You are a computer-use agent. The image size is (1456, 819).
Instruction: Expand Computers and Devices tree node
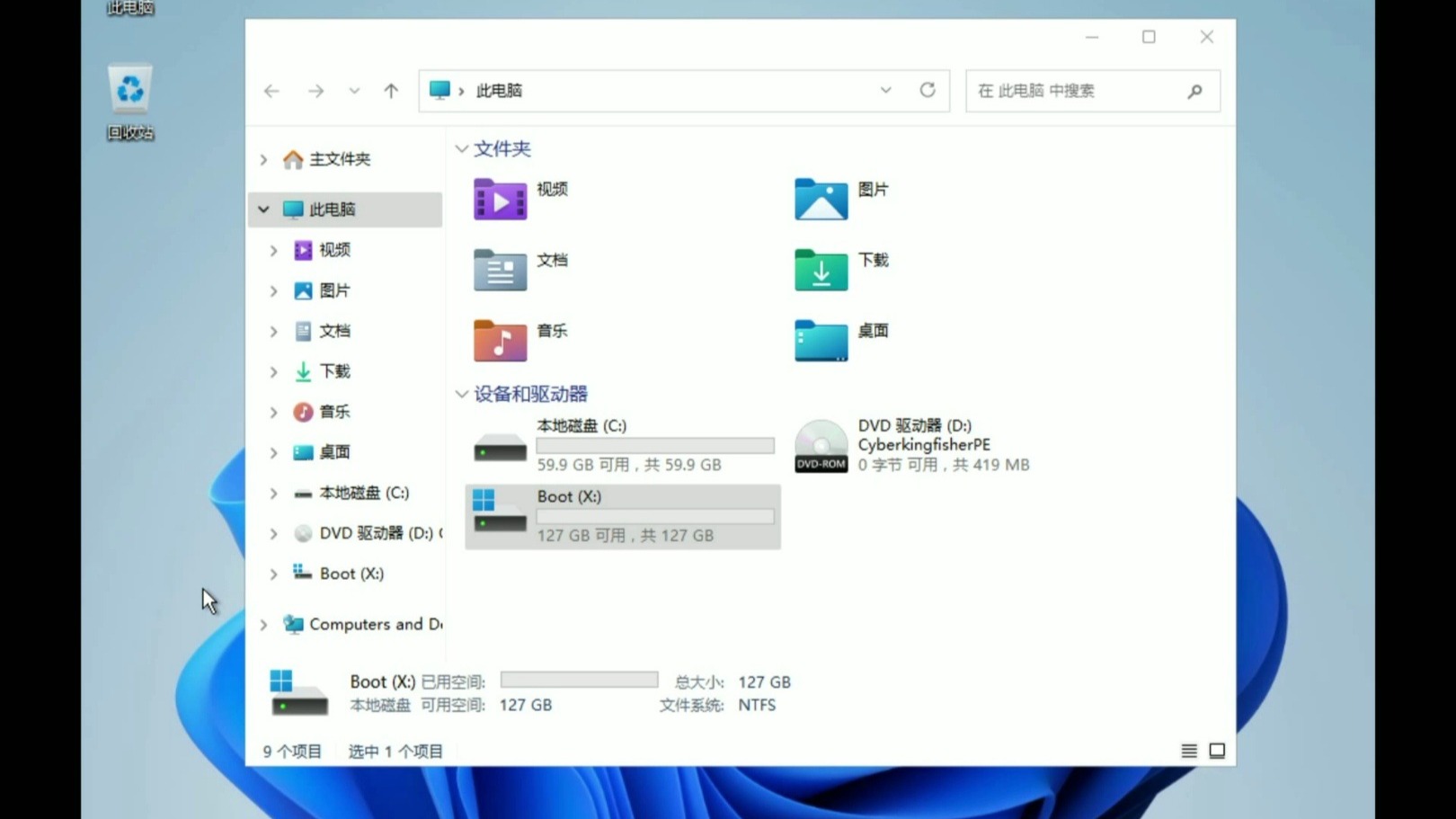[263, 625]
